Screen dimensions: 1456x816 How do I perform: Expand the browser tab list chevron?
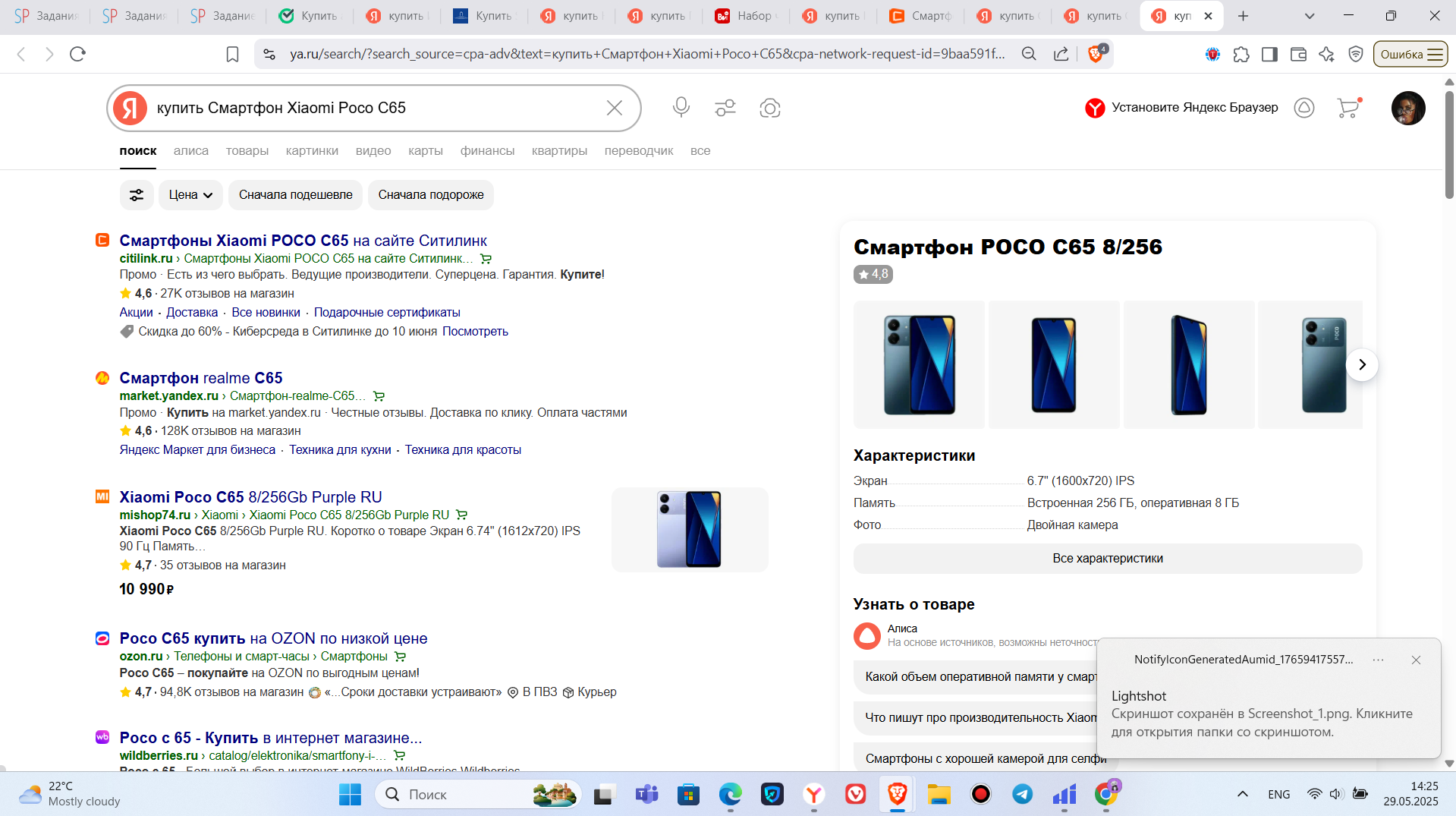[1309, 16]
